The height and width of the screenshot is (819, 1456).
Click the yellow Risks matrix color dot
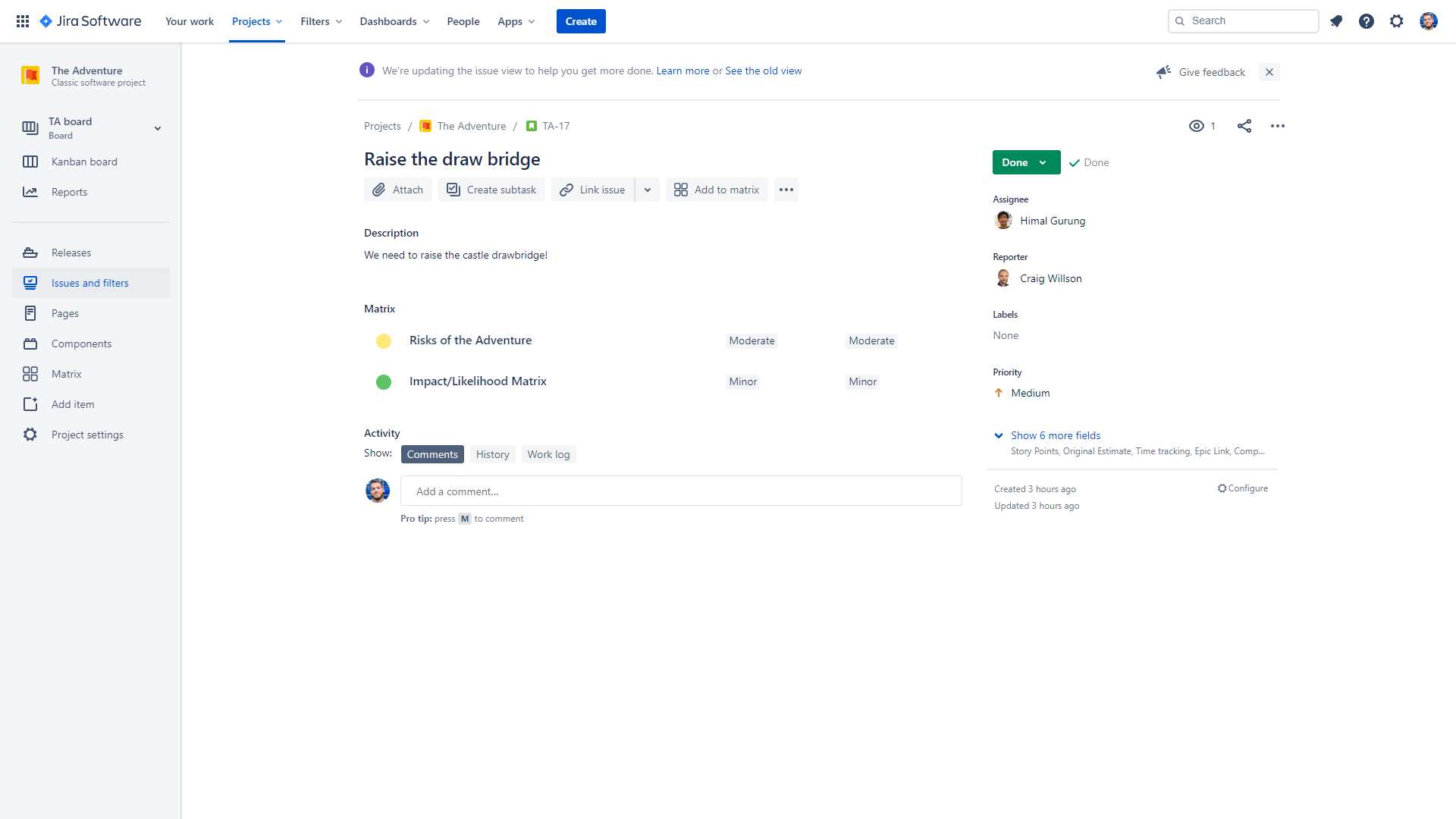pyautogui.click(x=384, y=341)
